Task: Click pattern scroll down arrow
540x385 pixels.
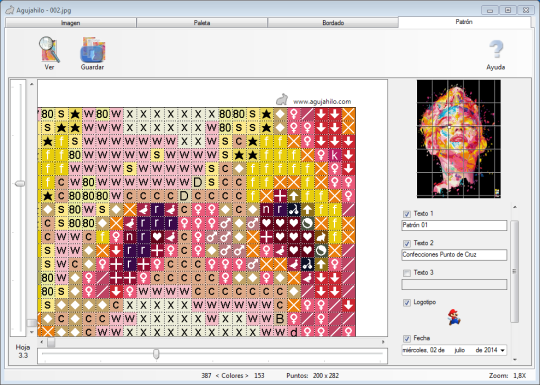Action: 32,332
